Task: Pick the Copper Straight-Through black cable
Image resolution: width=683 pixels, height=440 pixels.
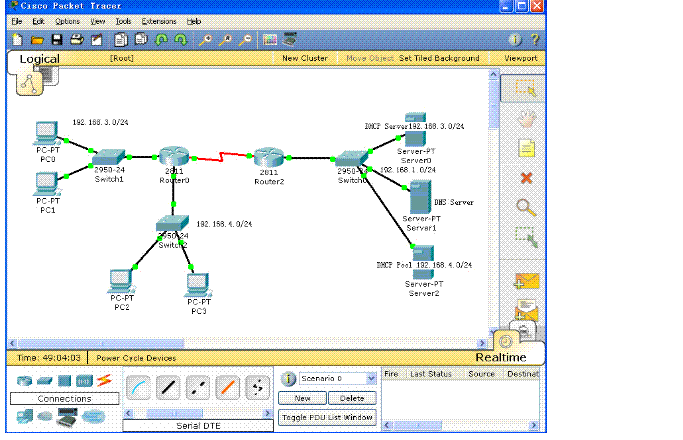Action: click(168, 387)
